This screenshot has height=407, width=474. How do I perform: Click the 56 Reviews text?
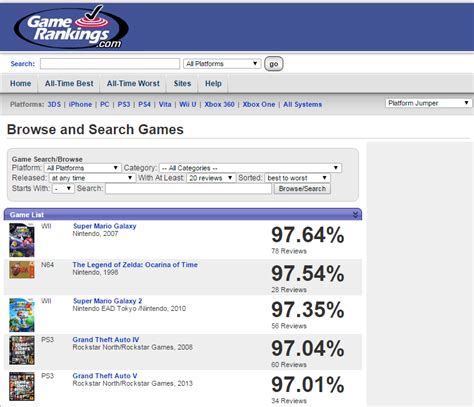tap(289, 326)
